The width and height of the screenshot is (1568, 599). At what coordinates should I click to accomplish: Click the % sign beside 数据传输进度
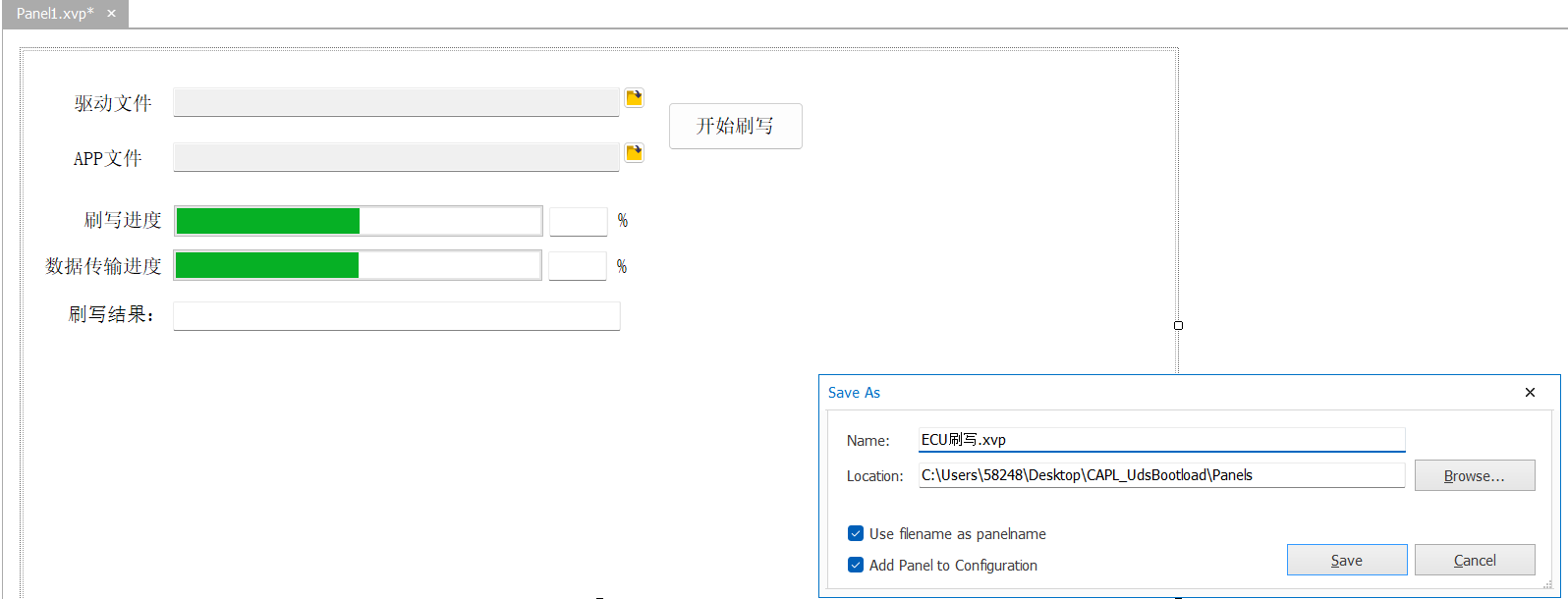pyautogui.click(x=622, y=266)
